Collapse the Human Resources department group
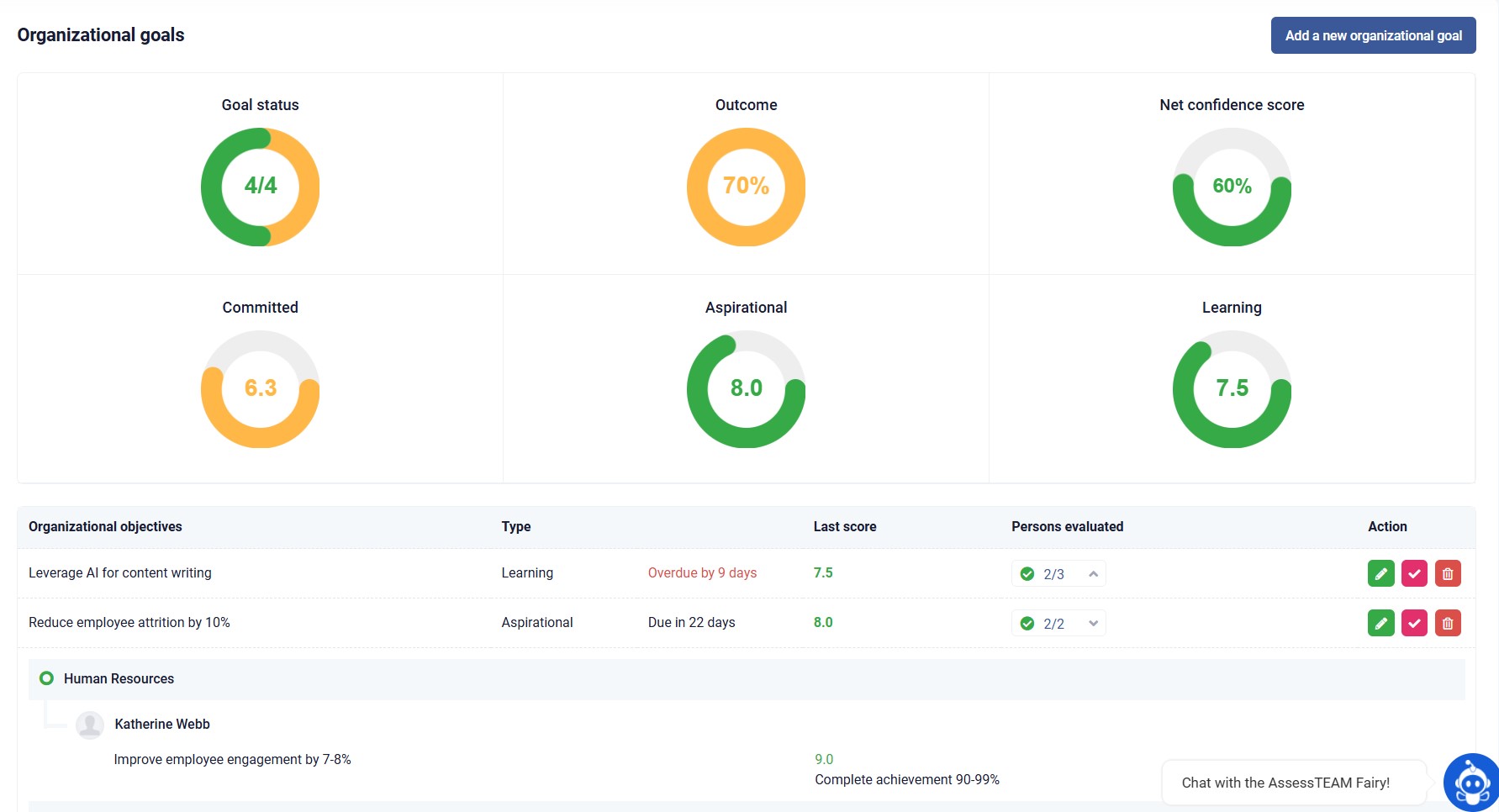Viewport: 1499px width, 812px height. [x=119, y=678]
